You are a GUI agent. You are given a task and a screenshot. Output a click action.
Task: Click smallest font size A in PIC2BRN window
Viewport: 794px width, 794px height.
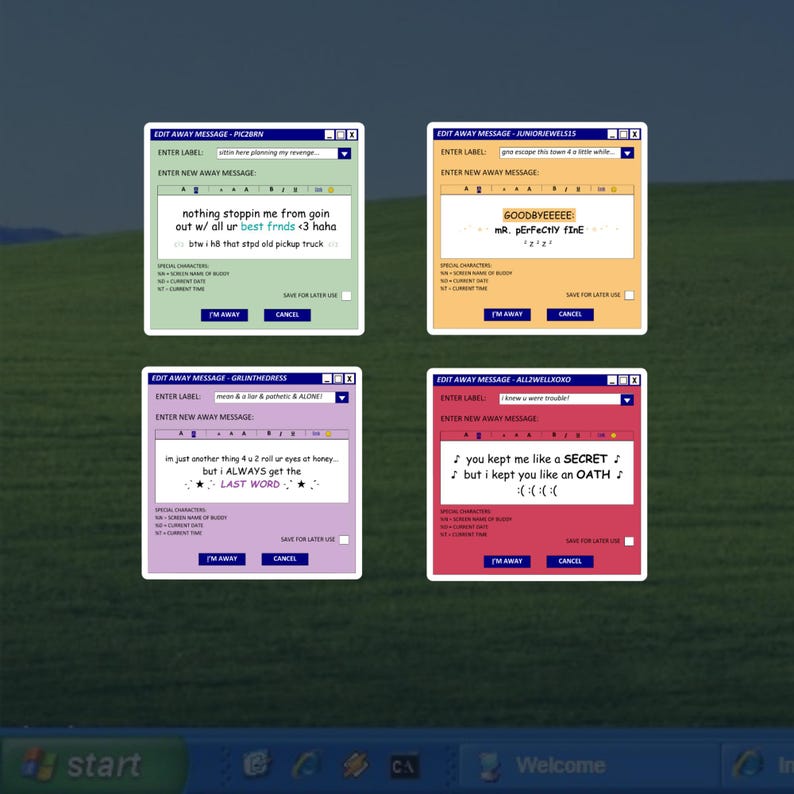tap(221, 190)
